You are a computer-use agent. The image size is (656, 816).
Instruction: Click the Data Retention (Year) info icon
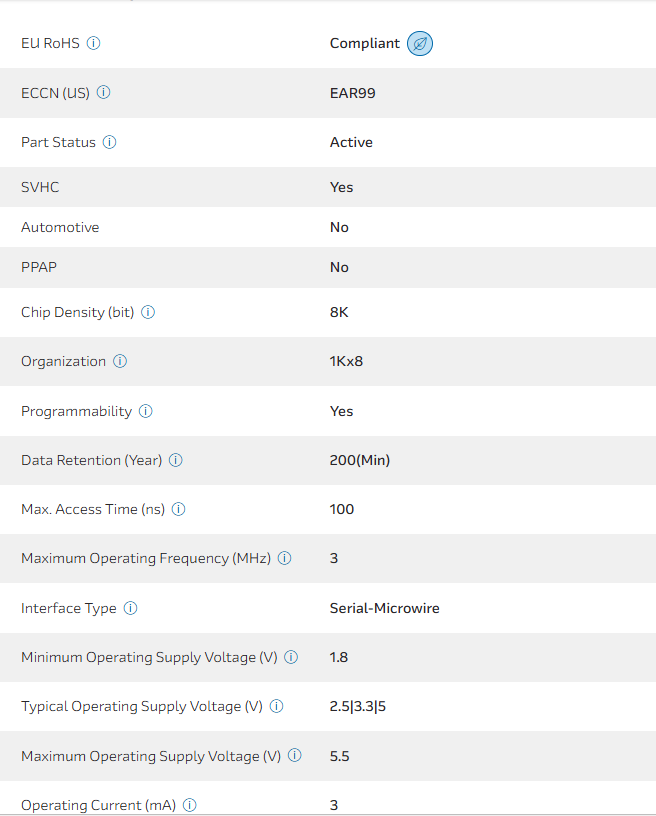[176, 460]
